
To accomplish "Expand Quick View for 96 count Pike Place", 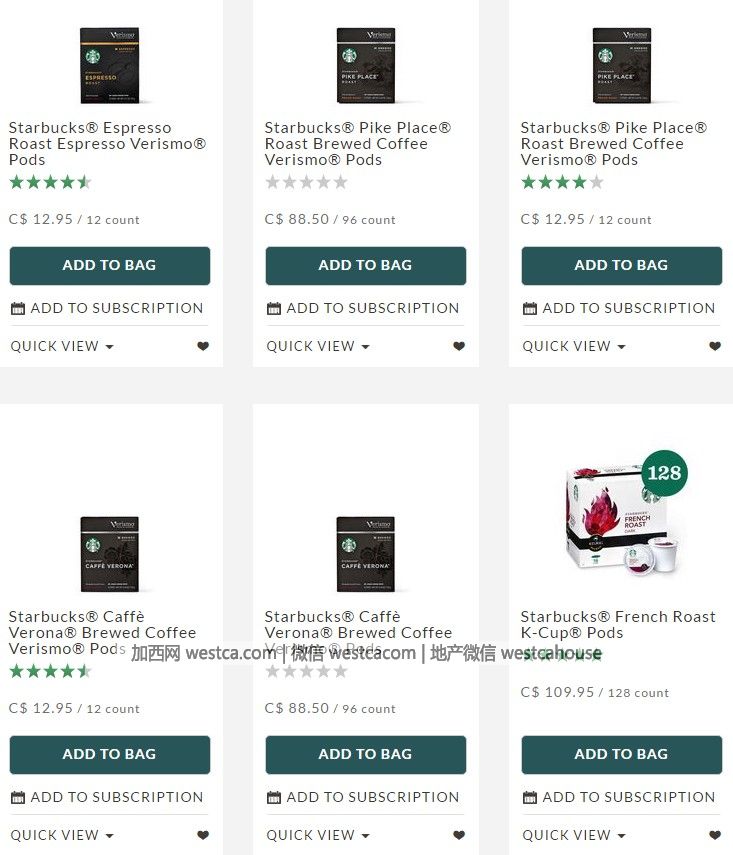I will click(317, 346).
